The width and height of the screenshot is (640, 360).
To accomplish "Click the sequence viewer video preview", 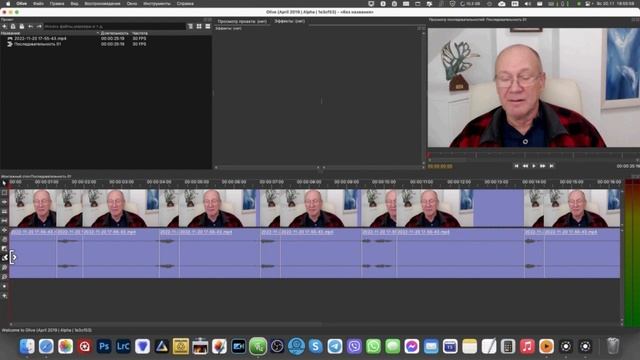I will coord(533,87).
